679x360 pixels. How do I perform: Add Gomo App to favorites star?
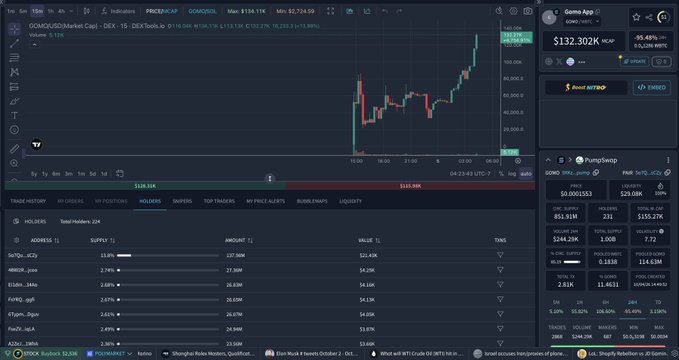636,17
